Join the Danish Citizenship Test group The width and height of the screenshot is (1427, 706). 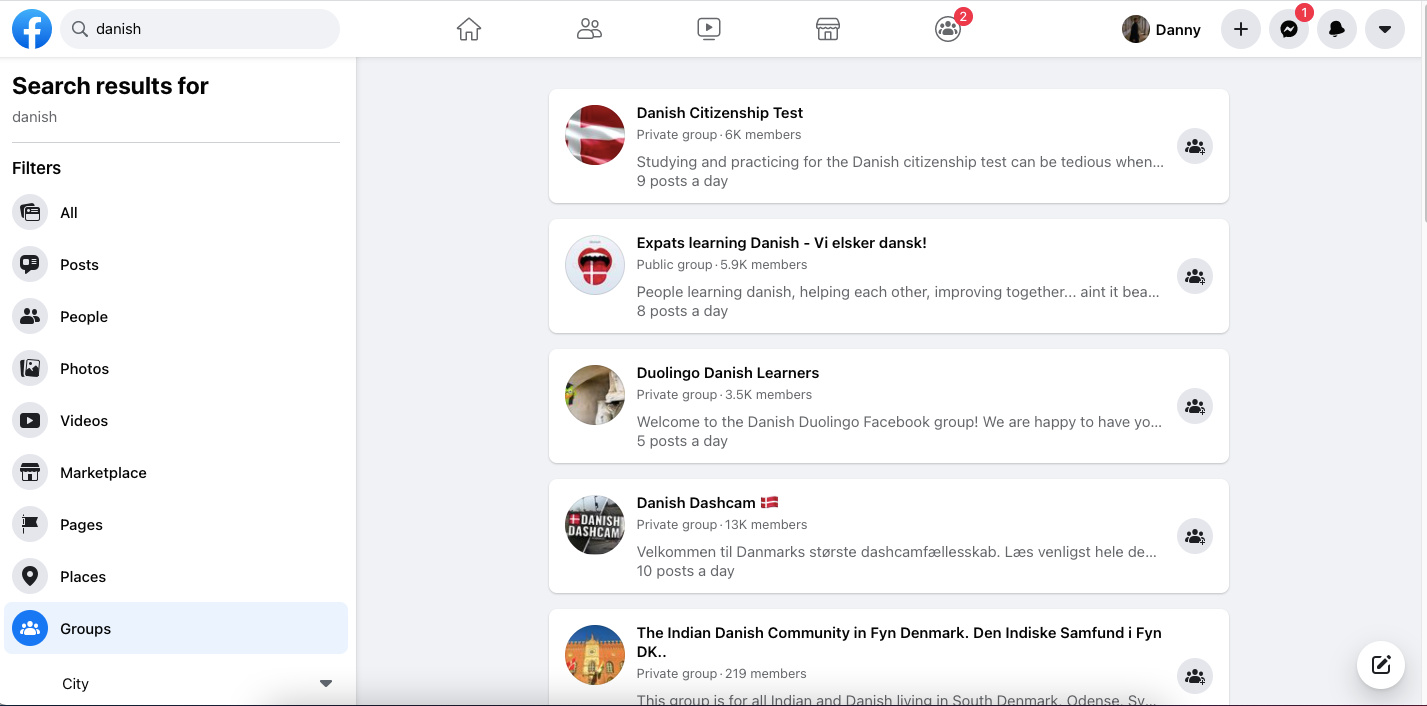[x=1194, y=146]
